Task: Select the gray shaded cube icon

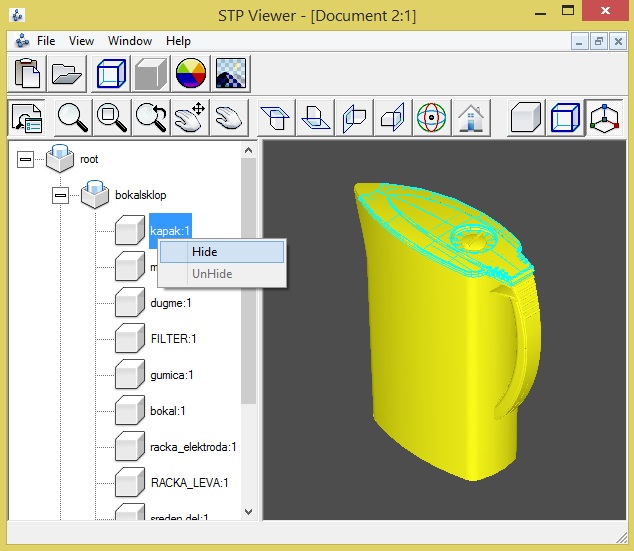Action: tap(151, 74)
